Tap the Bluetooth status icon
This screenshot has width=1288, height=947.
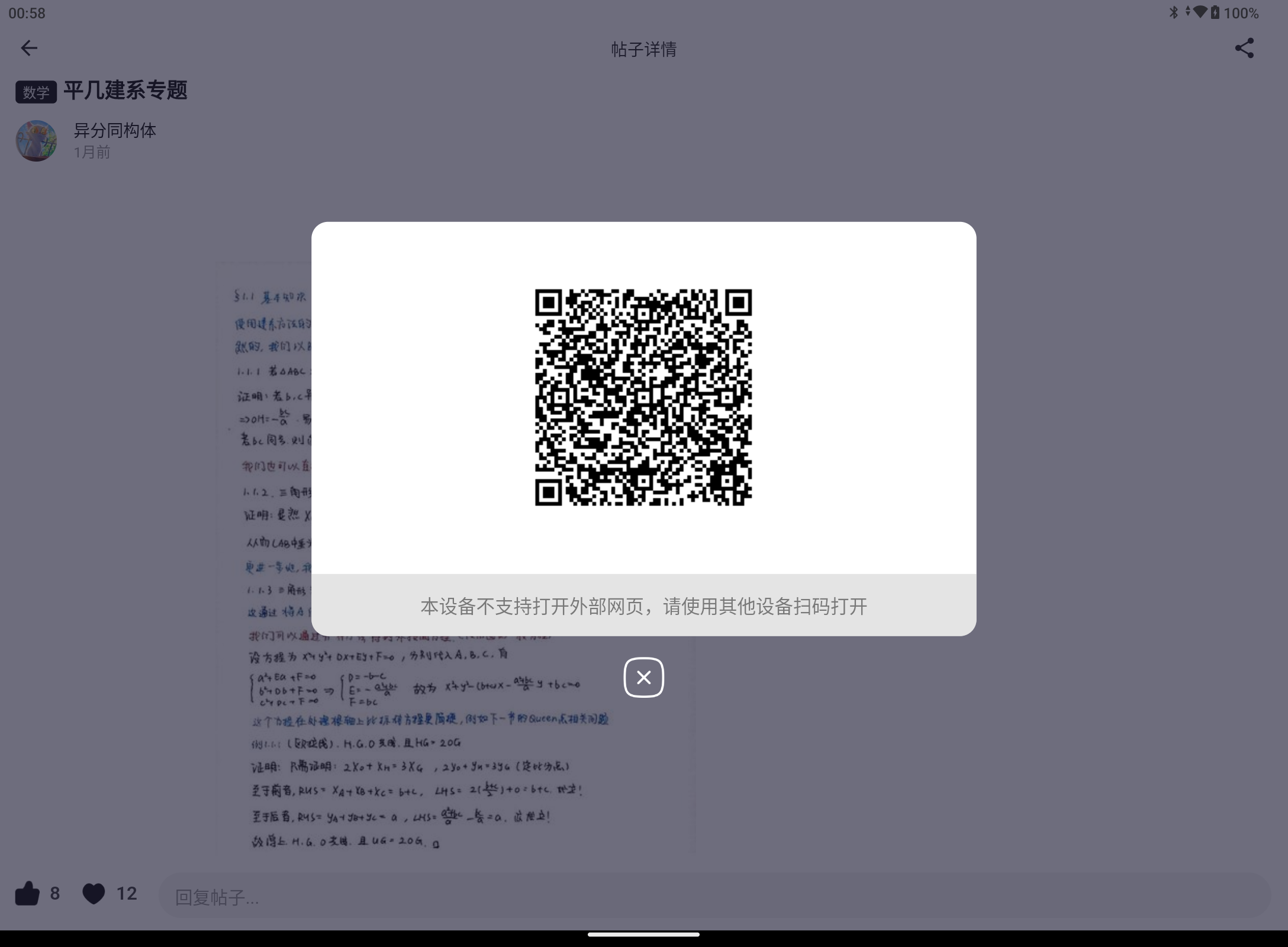[x=1173, y=12]
